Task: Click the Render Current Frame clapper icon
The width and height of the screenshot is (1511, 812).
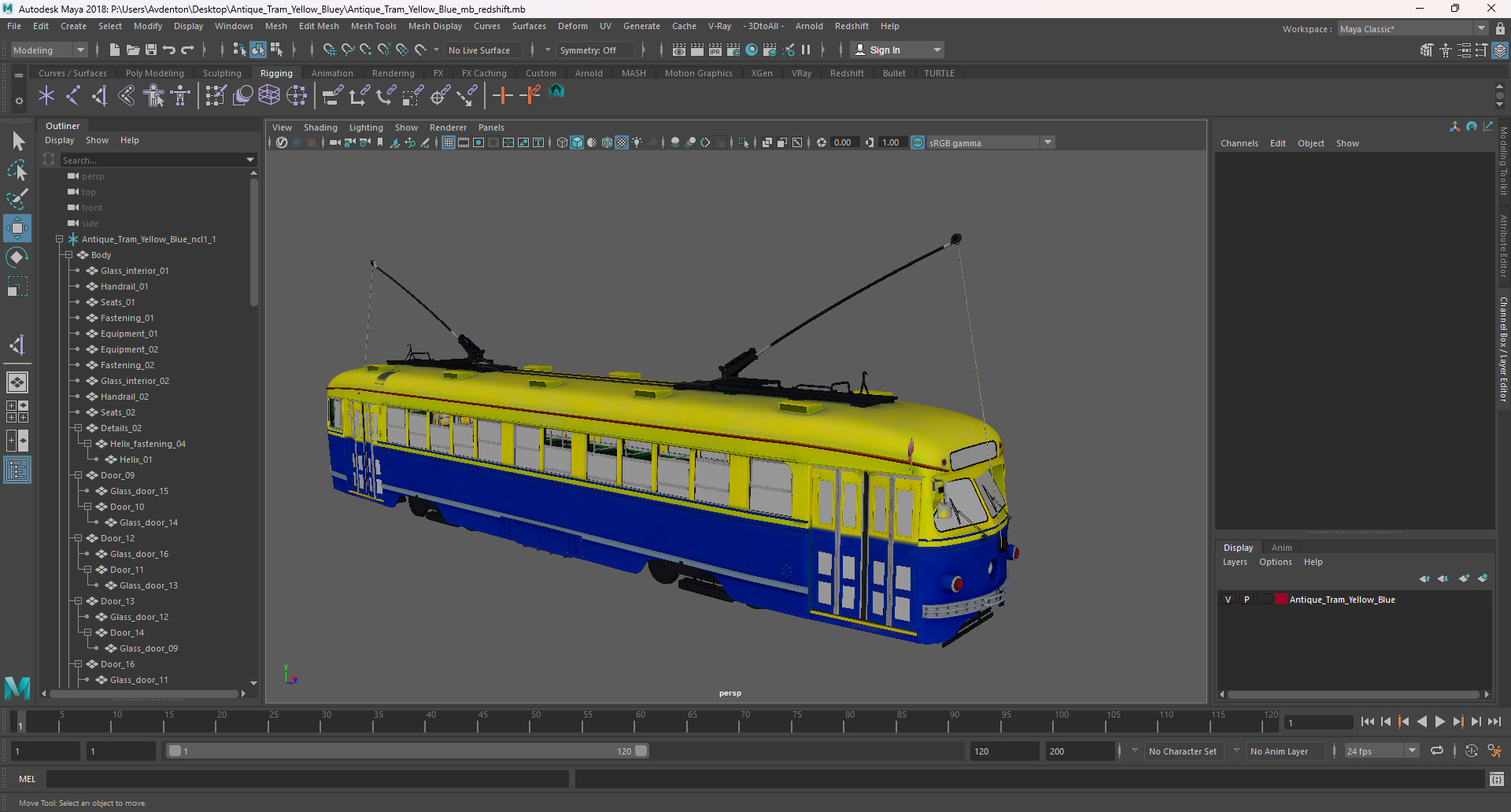Action: (x=697, y=50)
